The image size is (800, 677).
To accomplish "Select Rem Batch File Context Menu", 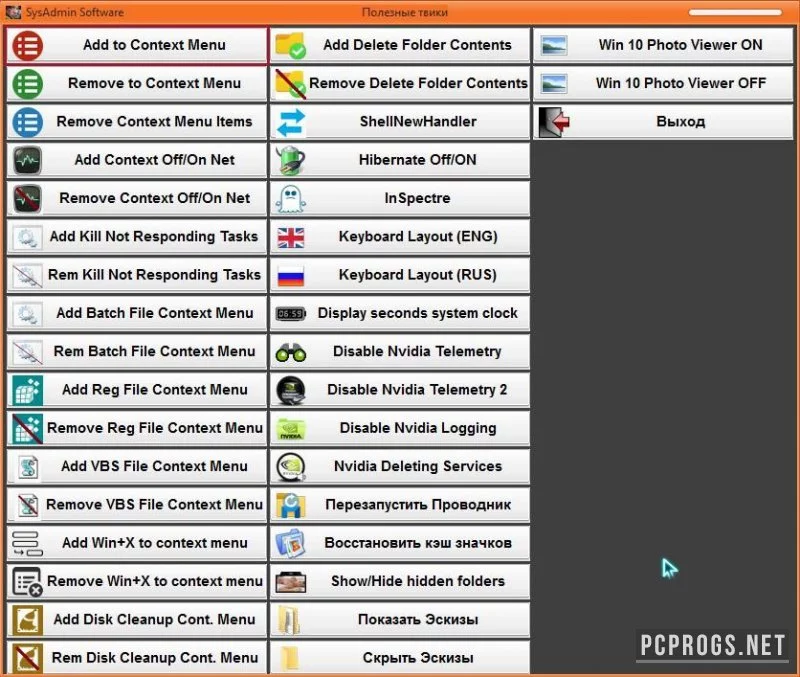I will [137, 352].
